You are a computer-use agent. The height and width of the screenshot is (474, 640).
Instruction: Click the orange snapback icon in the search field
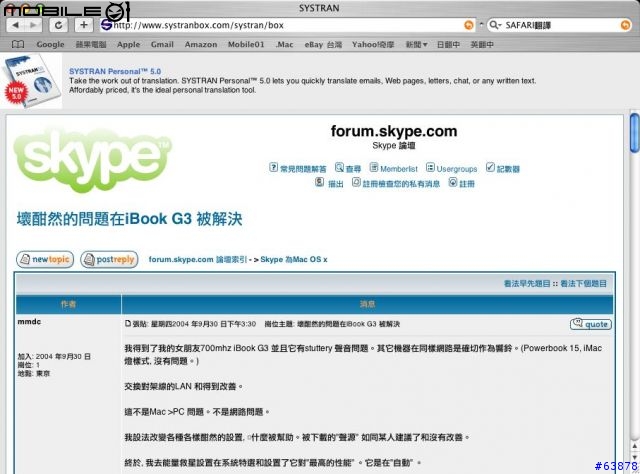tap(625, 25)
